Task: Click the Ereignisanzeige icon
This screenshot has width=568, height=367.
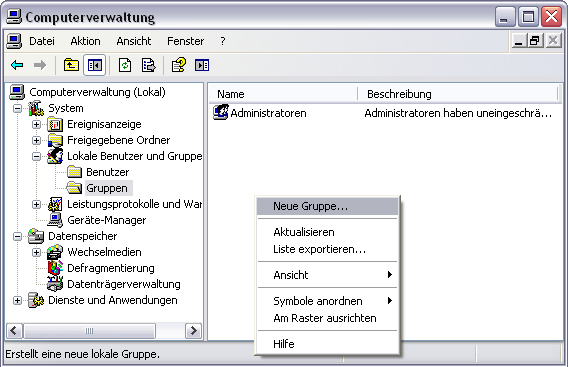Action: 55,124
